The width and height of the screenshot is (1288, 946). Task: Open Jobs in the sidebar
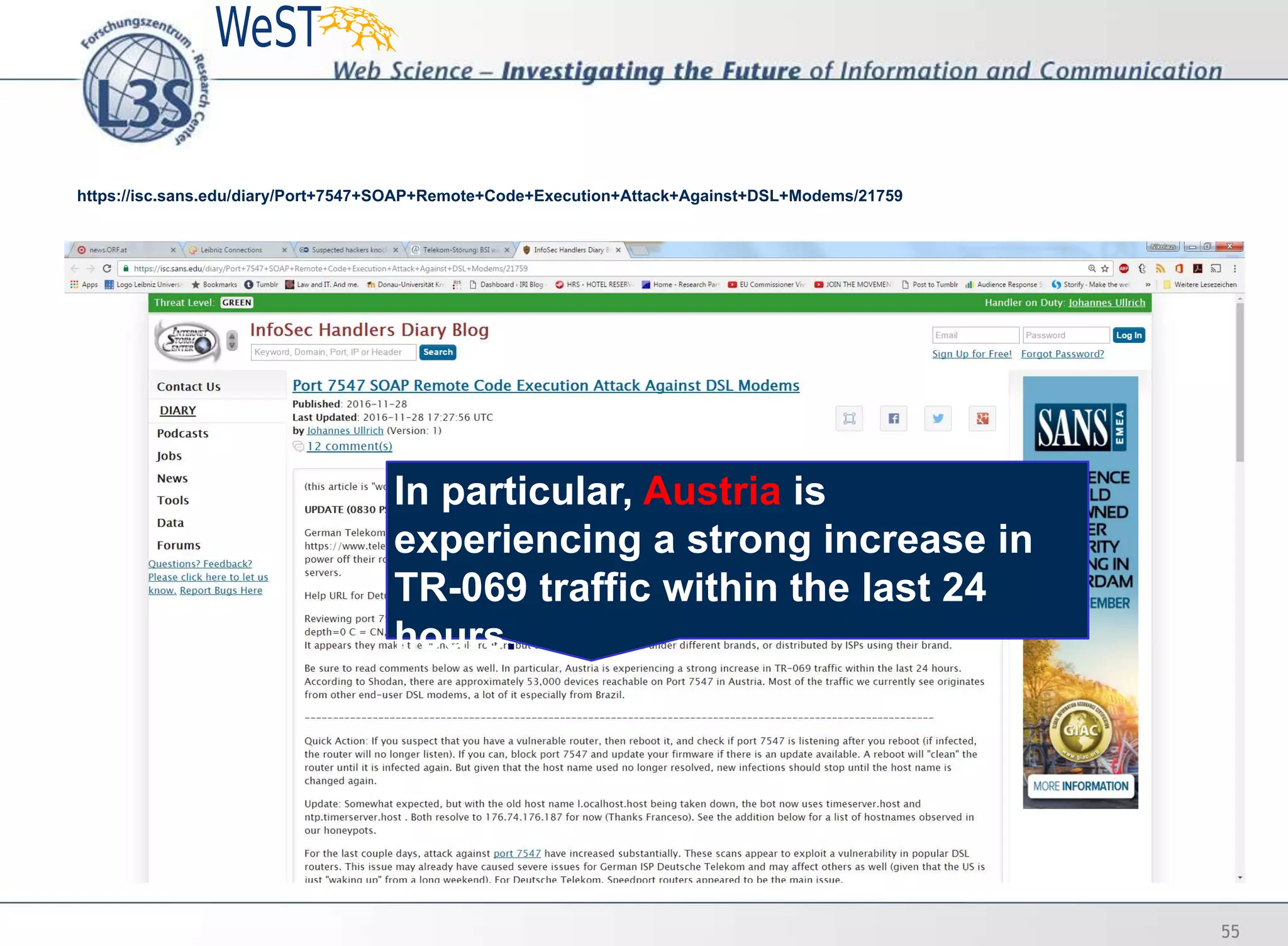(169, 456)
